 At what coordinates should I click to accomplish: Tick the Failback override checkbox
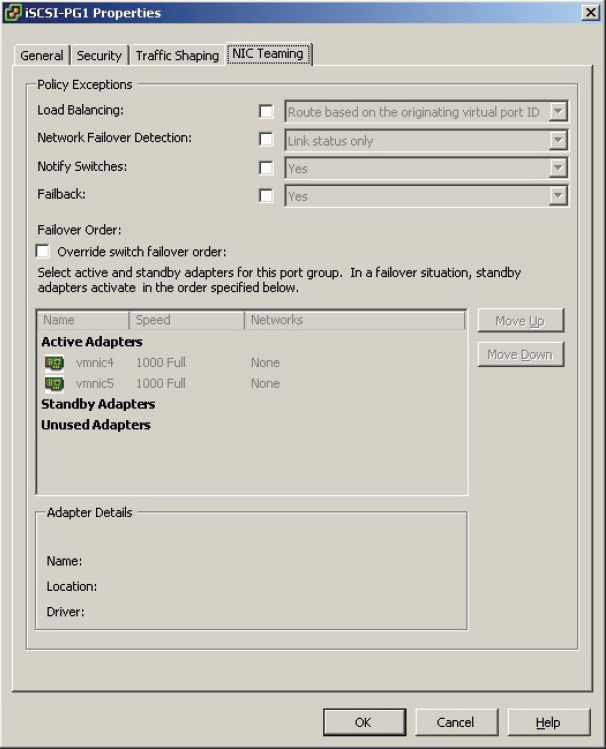pos(266,196)
